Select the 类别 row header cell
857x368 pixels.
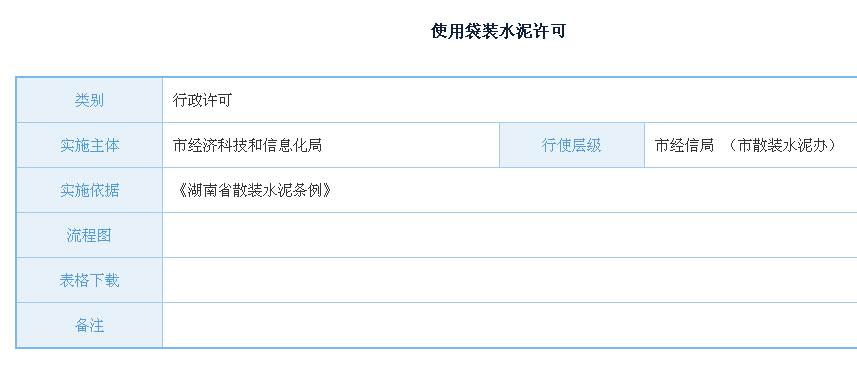[x=89, y=100]
